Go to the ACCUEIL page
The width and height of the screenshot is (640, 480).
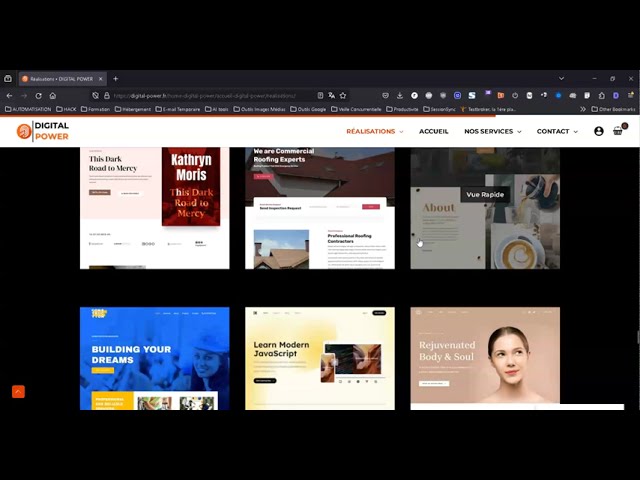(433, 131)
